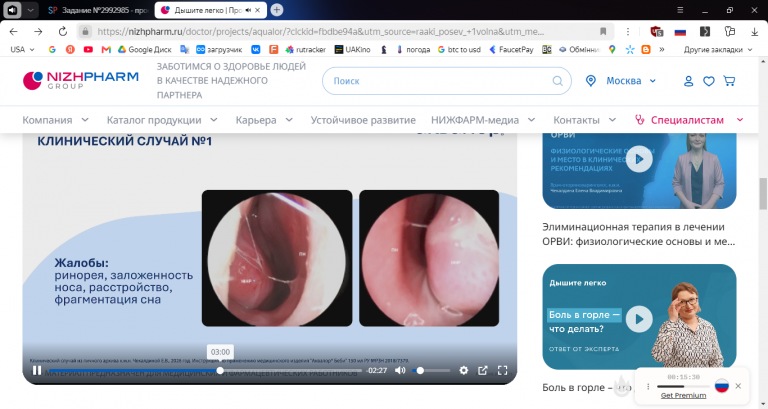Open the shopping cart

(729, 81)
